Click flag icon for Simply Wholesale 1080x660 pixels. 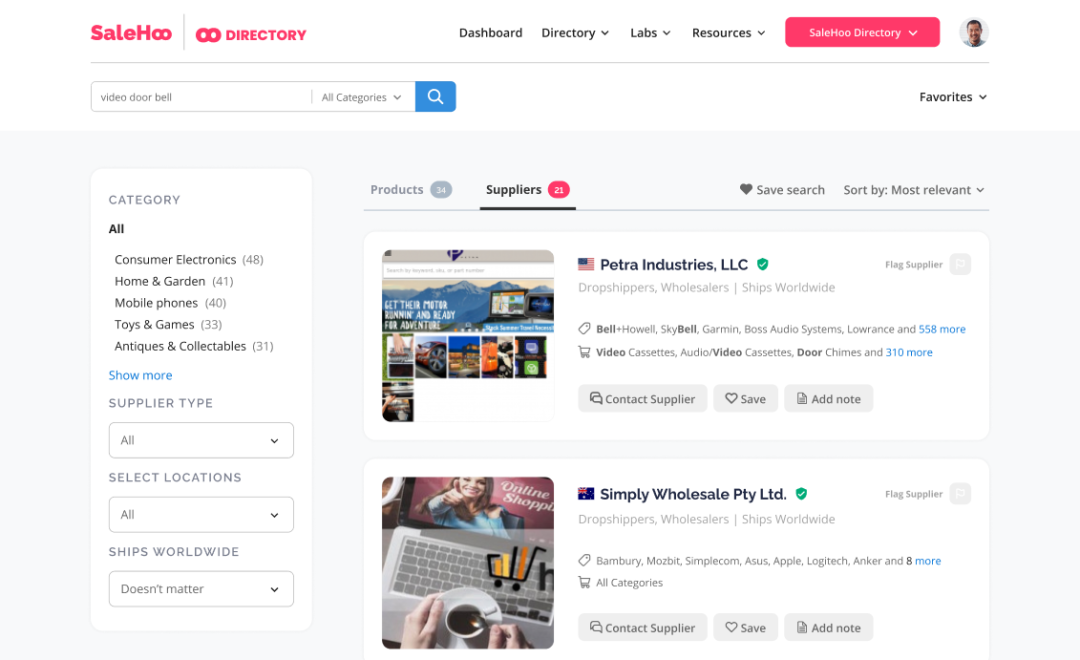click(960, 494)
